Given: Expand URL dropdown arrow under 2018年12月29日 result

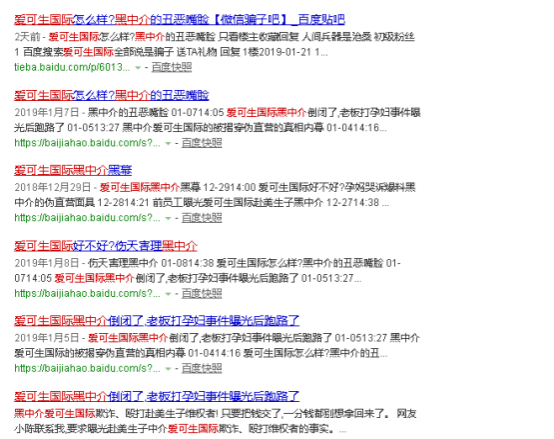Looking at the screenshot, I should pyautogui.click(x=168, y=218).
